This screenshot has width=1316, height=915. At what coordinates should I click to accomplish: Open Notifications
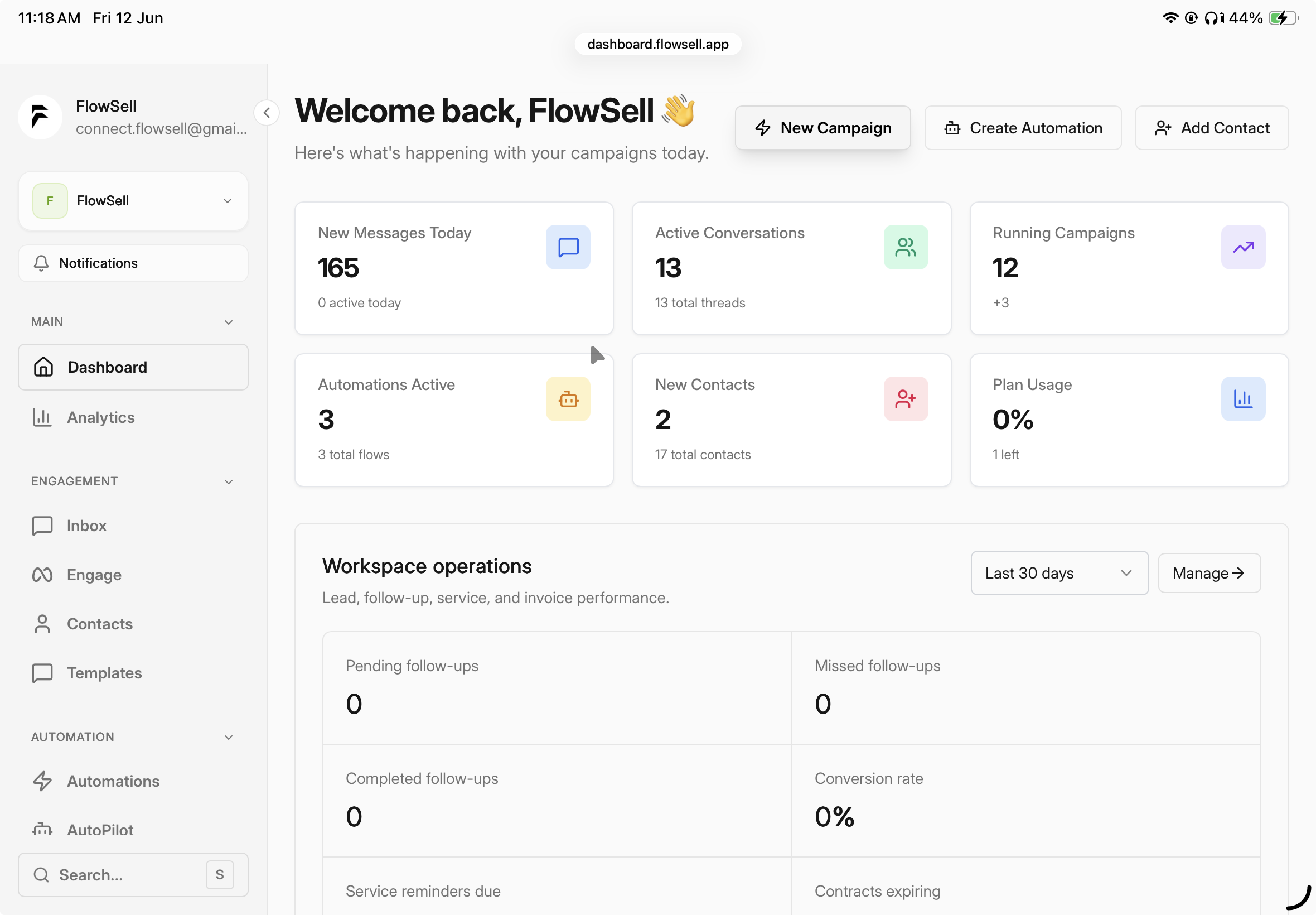coord(133,263)
